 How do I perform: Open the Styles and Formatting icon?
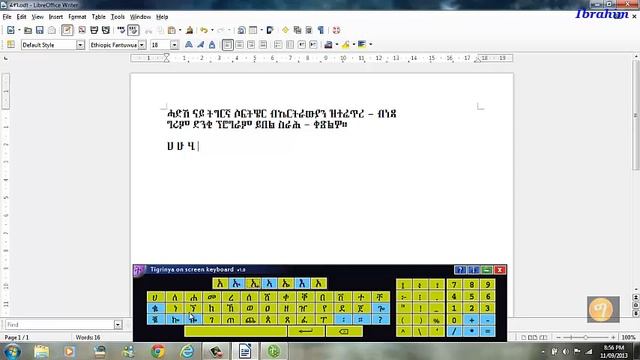[11, 44]
